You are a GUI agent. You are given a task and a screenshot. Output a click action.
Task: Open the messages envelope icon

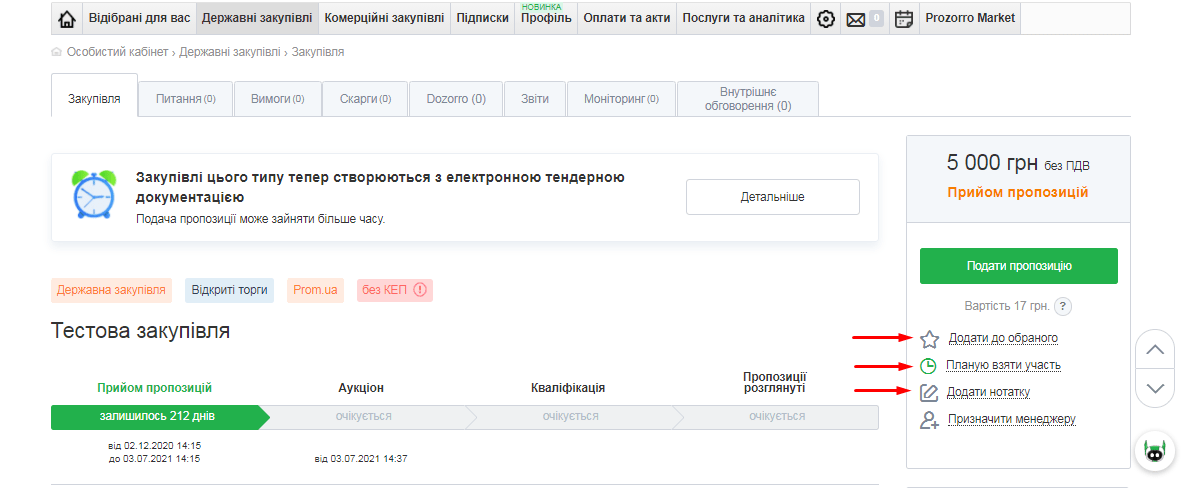coord(855,19)
